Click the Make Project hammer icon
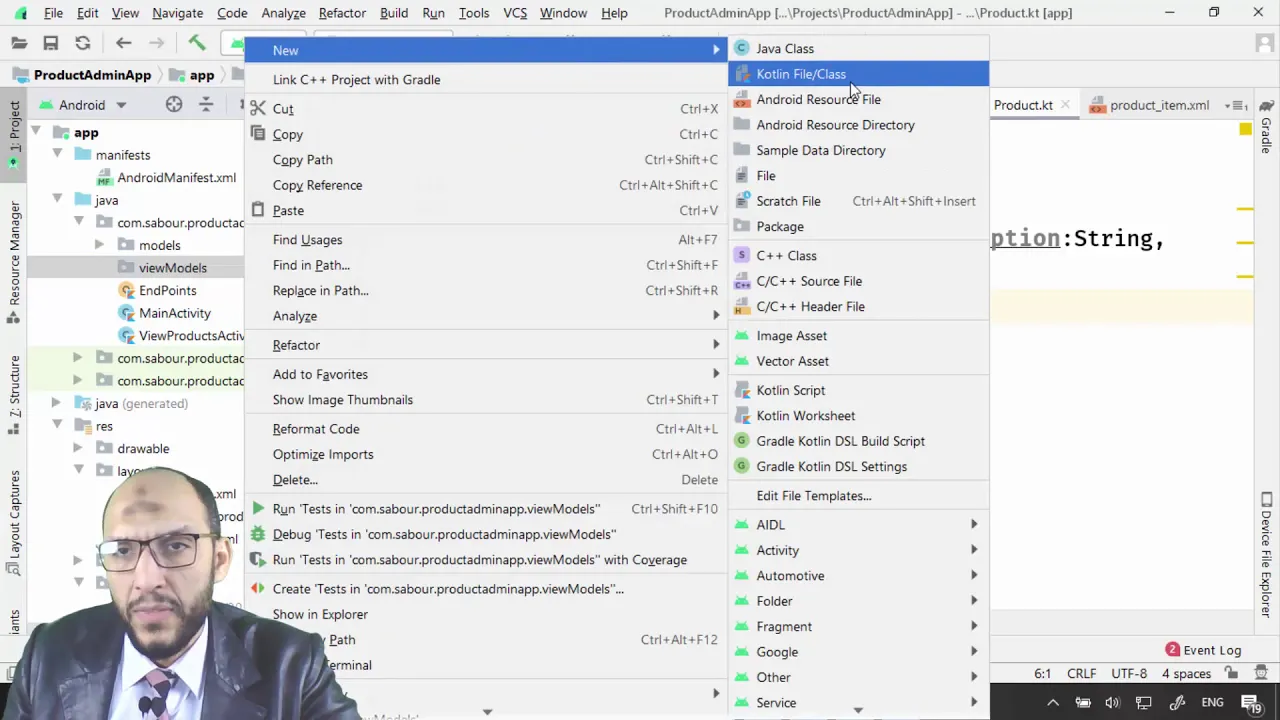Screen dimensions: 1280x720 197,43
